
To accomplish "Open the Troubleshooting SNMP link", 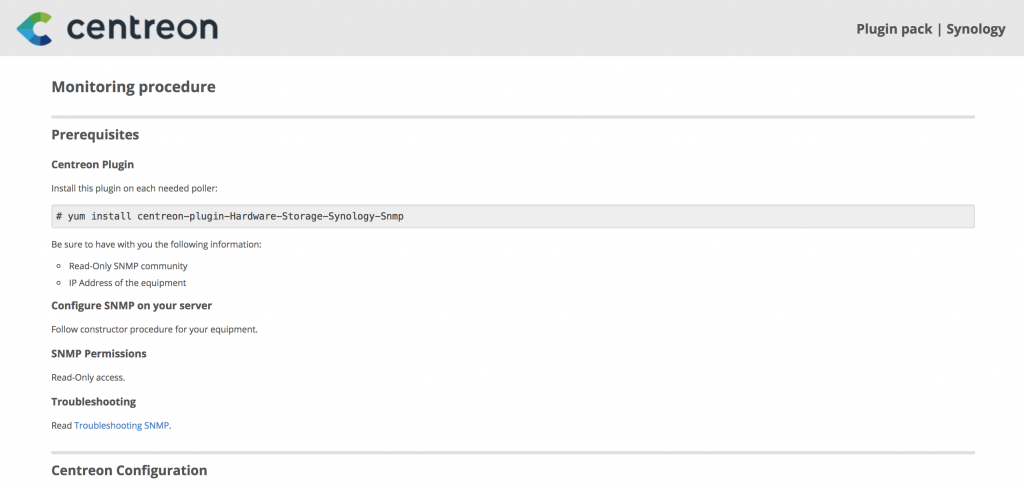I will (x=121, y=425).
